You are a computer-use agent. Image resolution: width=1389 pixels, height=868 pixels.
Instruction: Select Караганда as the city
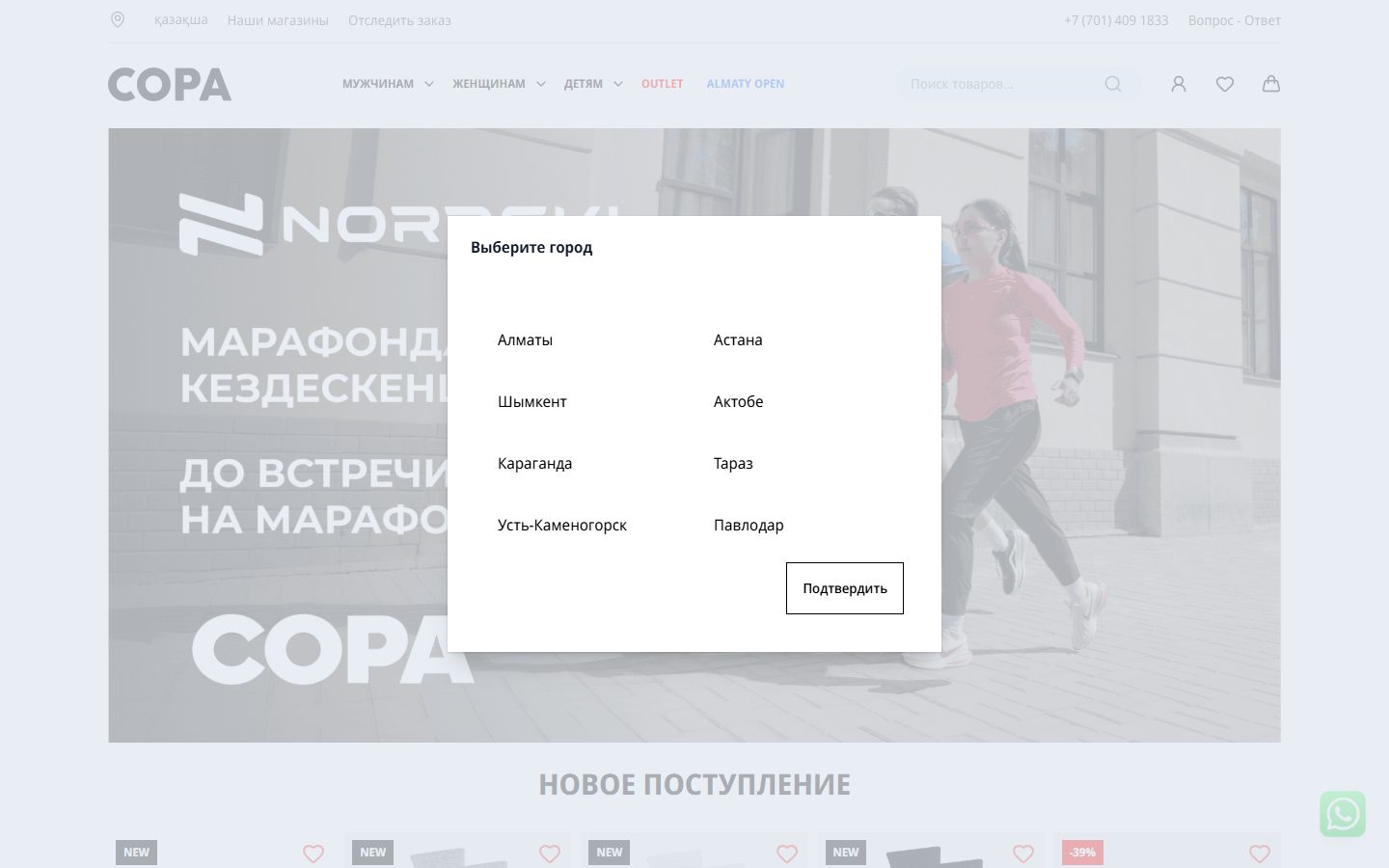tap(534, 463)
